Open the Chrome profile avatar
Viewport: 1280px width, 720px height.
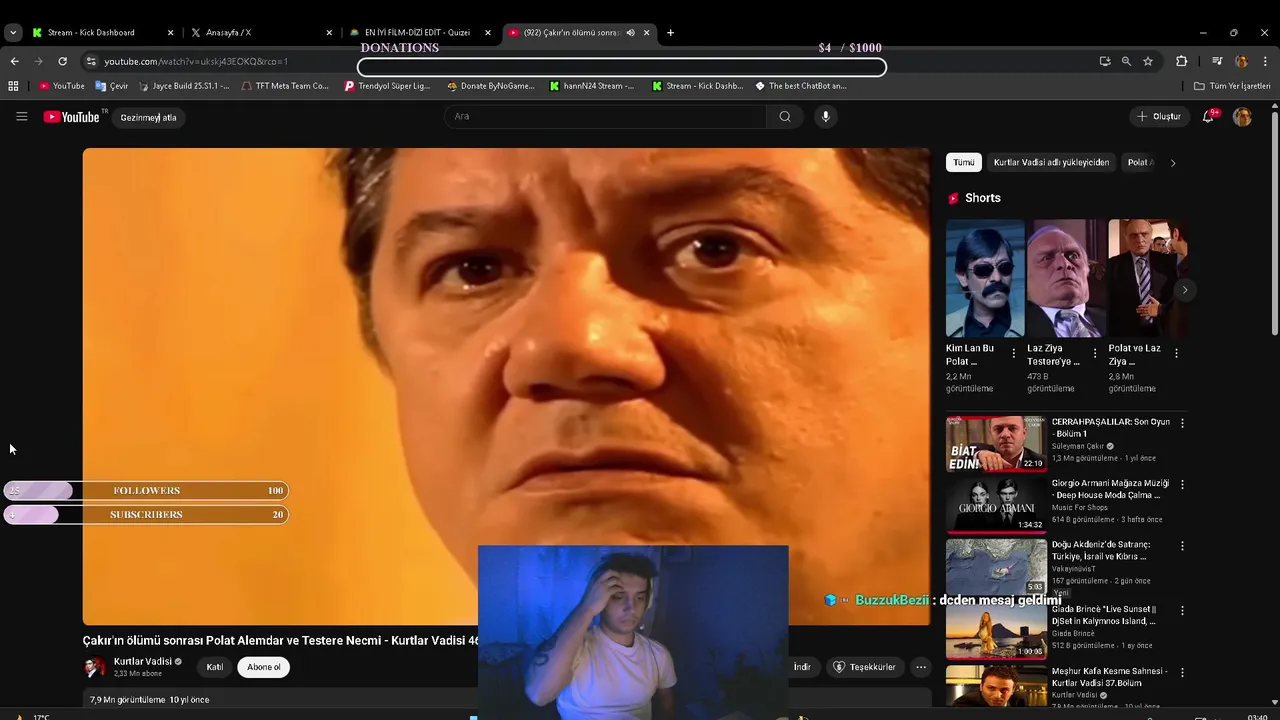1241,61
